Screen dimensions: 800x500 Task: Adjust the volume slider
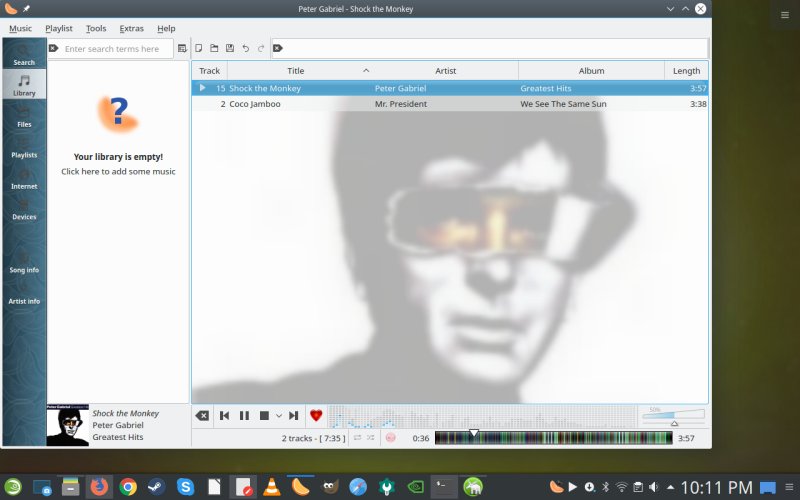pyautogui.click(x=673, y=416)
